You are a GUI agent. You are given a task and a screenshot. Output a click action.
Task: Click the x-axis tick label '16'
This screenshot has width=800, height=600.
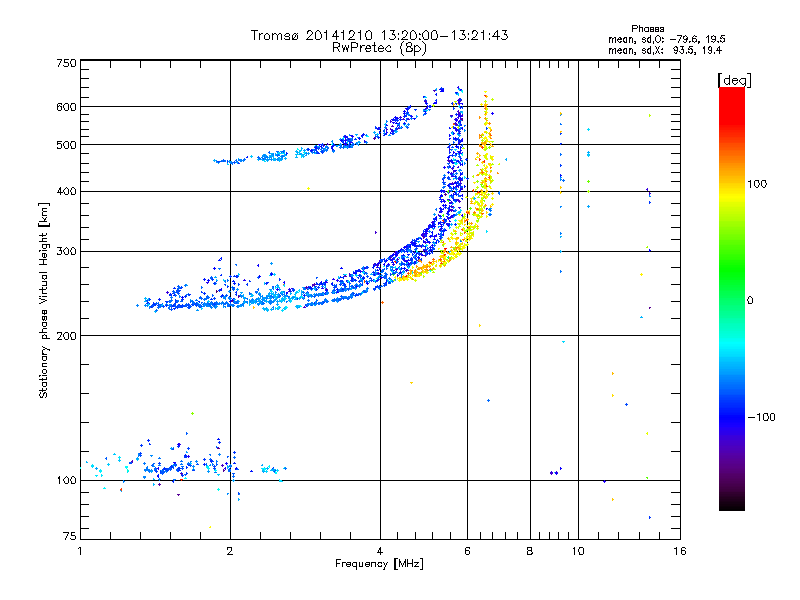pos(680,551)
